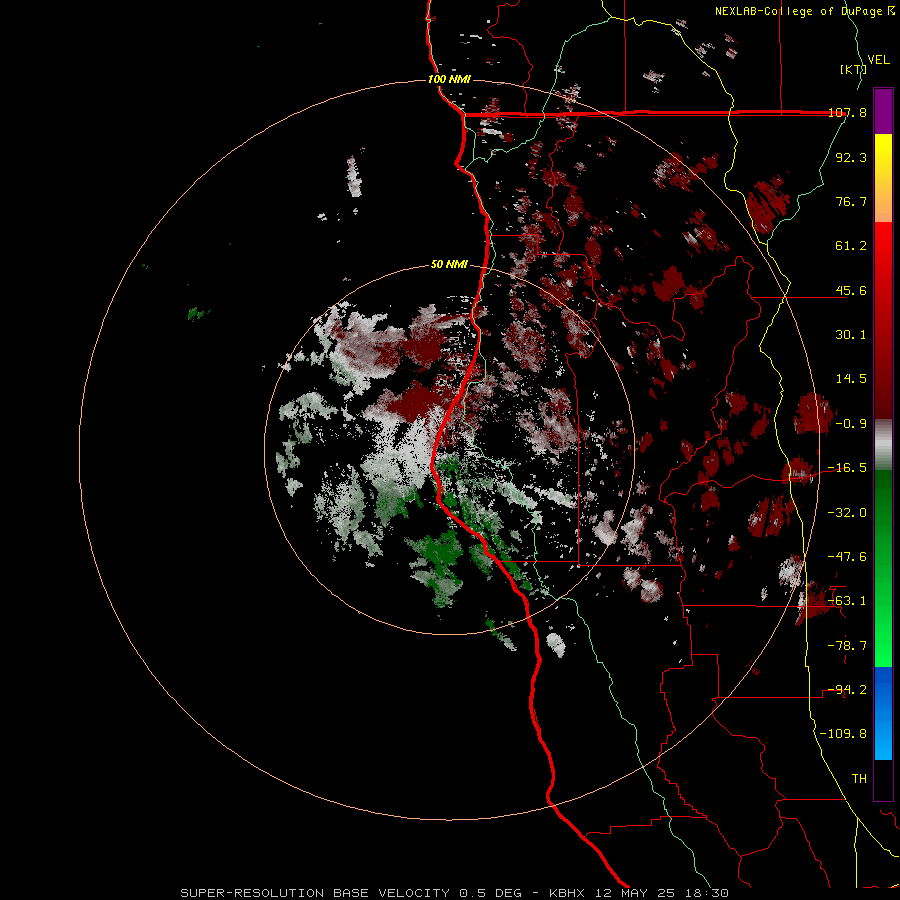Select the 14.5 legend value

click(x=851, y=379)
